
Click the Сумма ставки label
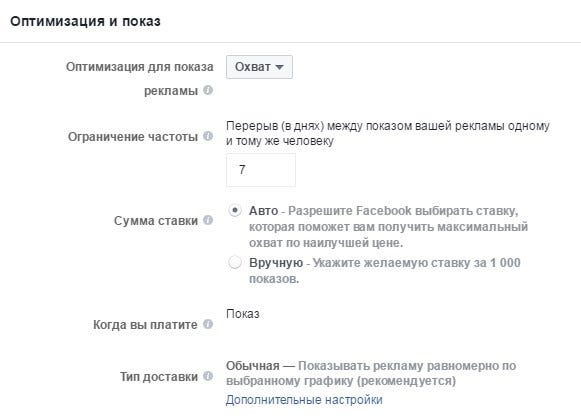pos(156,221)
